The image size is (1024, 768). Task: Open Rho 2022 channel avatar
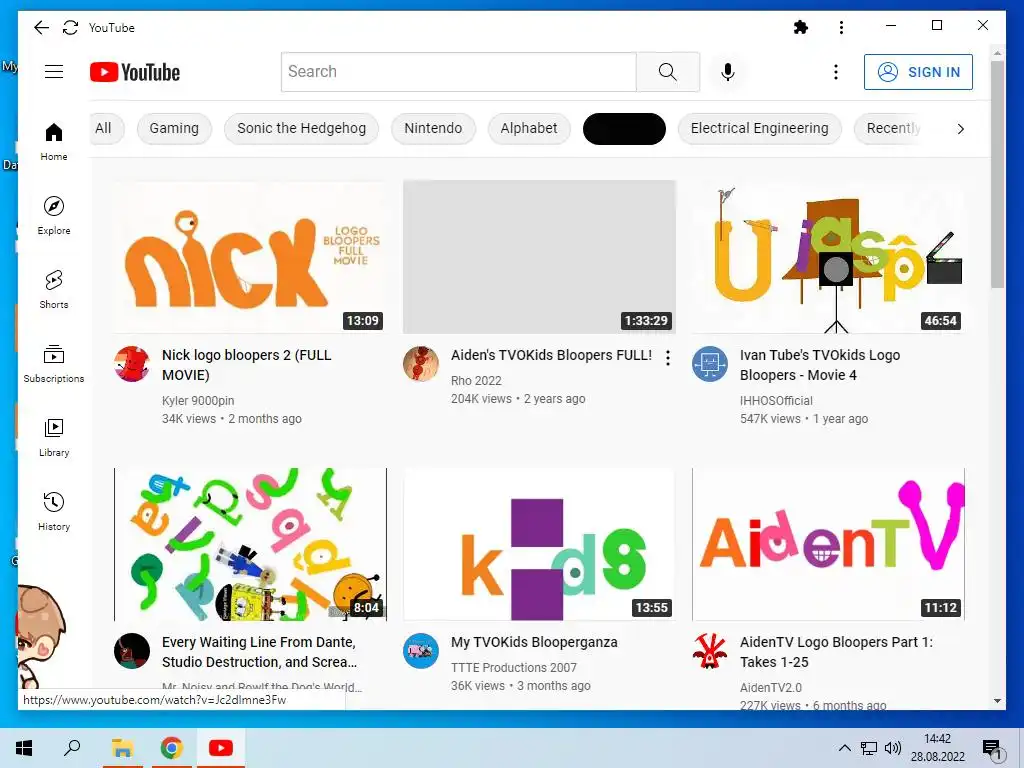tap(421, 364)
